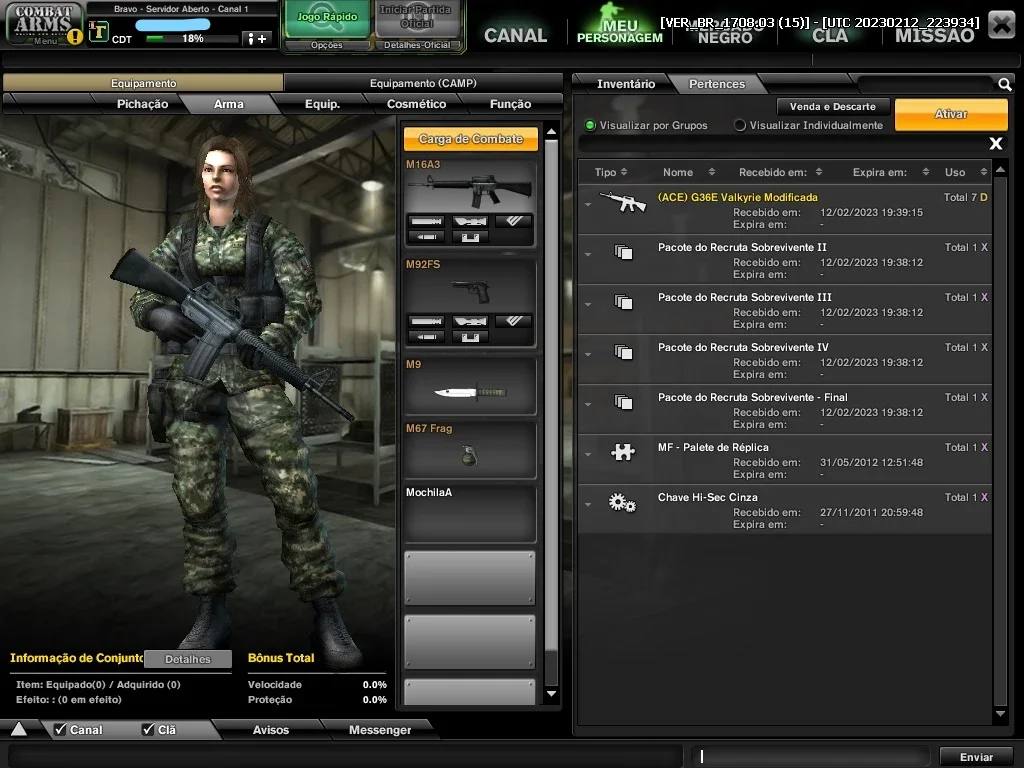Expand the MF Palete de Réplica row
The width and height of the screenshot is (1024, 768).
pyautogui.click(x=588, y=455)
